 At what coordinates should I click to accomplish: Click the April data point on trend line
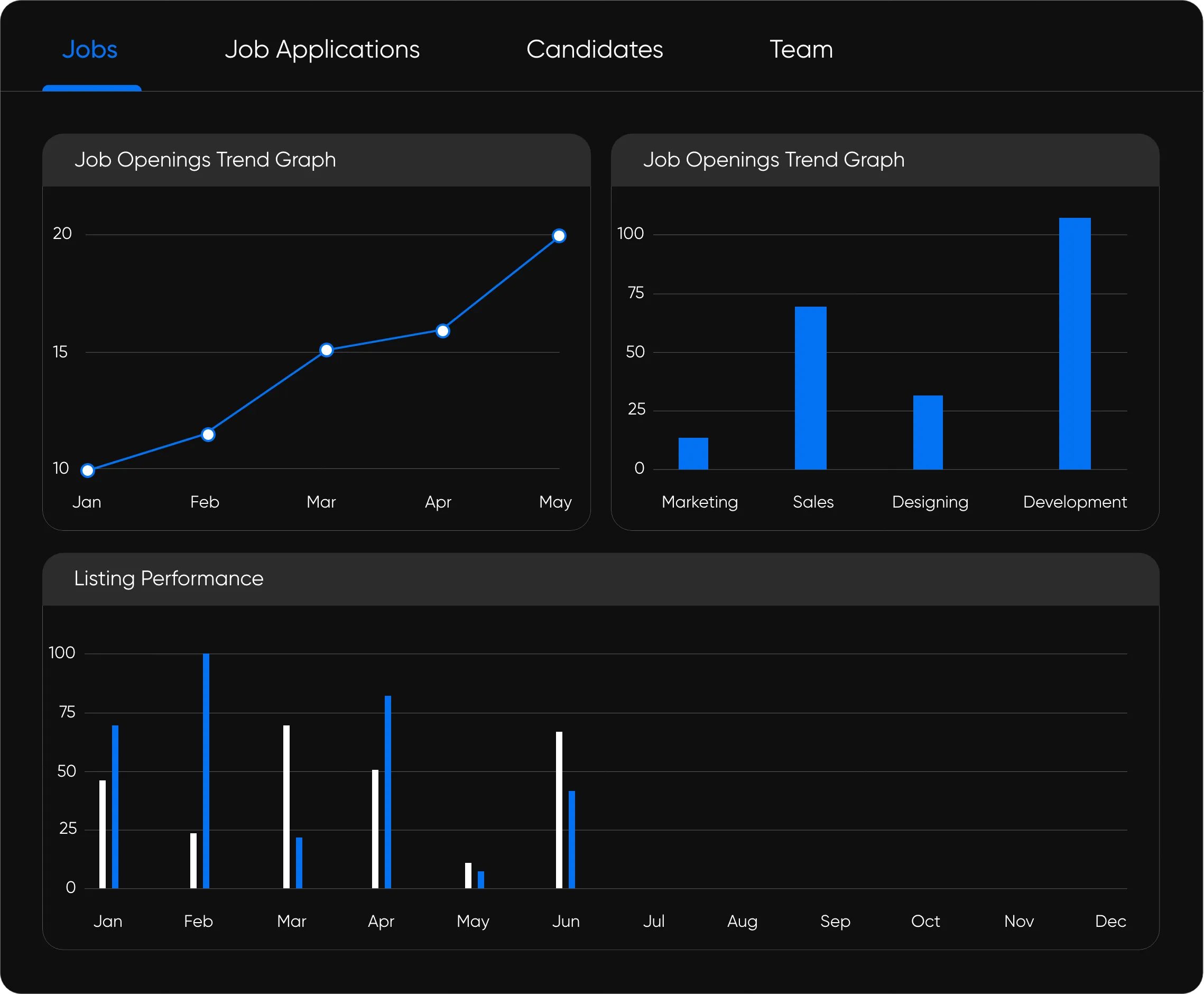[442, 331]
